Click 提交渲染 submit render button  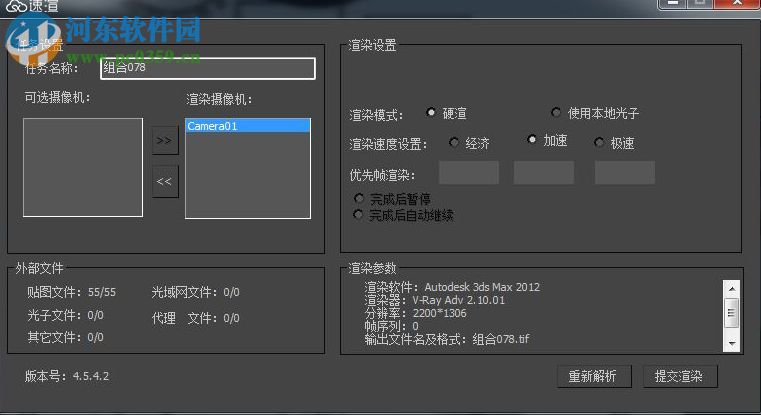pyautogui.click(x=680, y=376)
